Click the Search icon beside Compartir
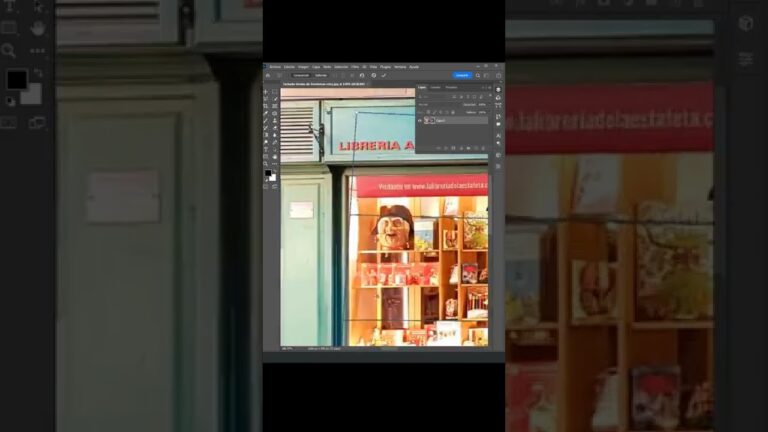The image size is (768, 432). [x=478, y=75]
